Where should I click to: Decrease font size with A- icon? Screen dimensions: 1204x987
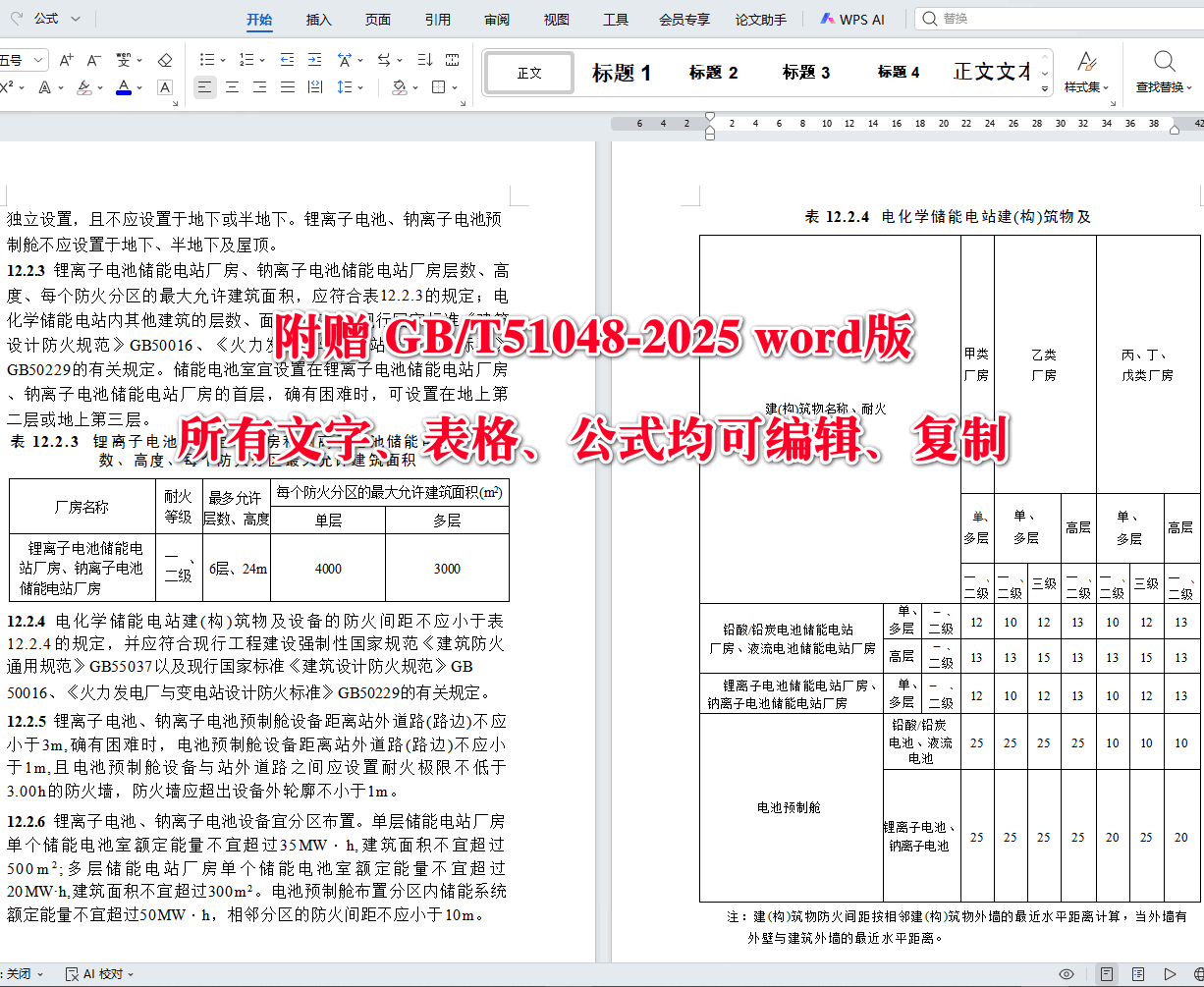[x=93, y=60]
